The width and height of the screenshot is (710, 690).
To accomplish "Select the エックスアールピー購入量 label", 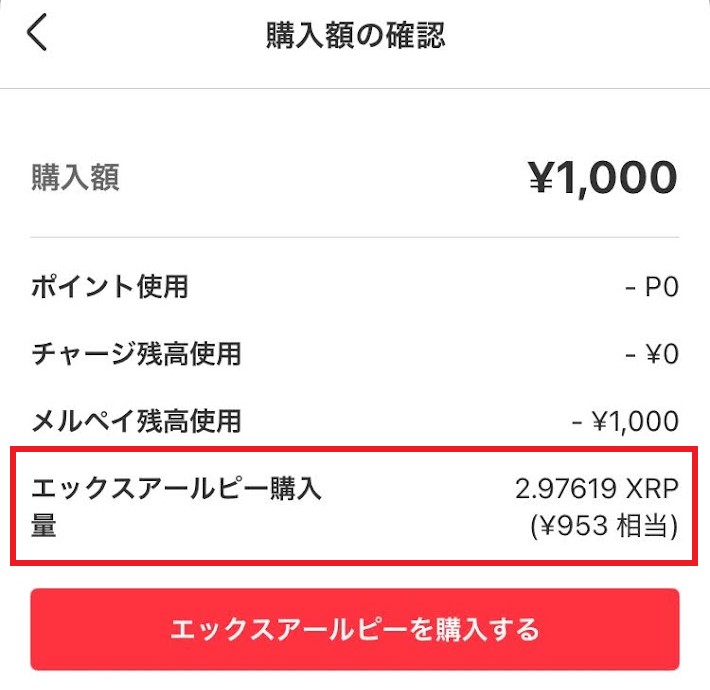I will point(176,506).
